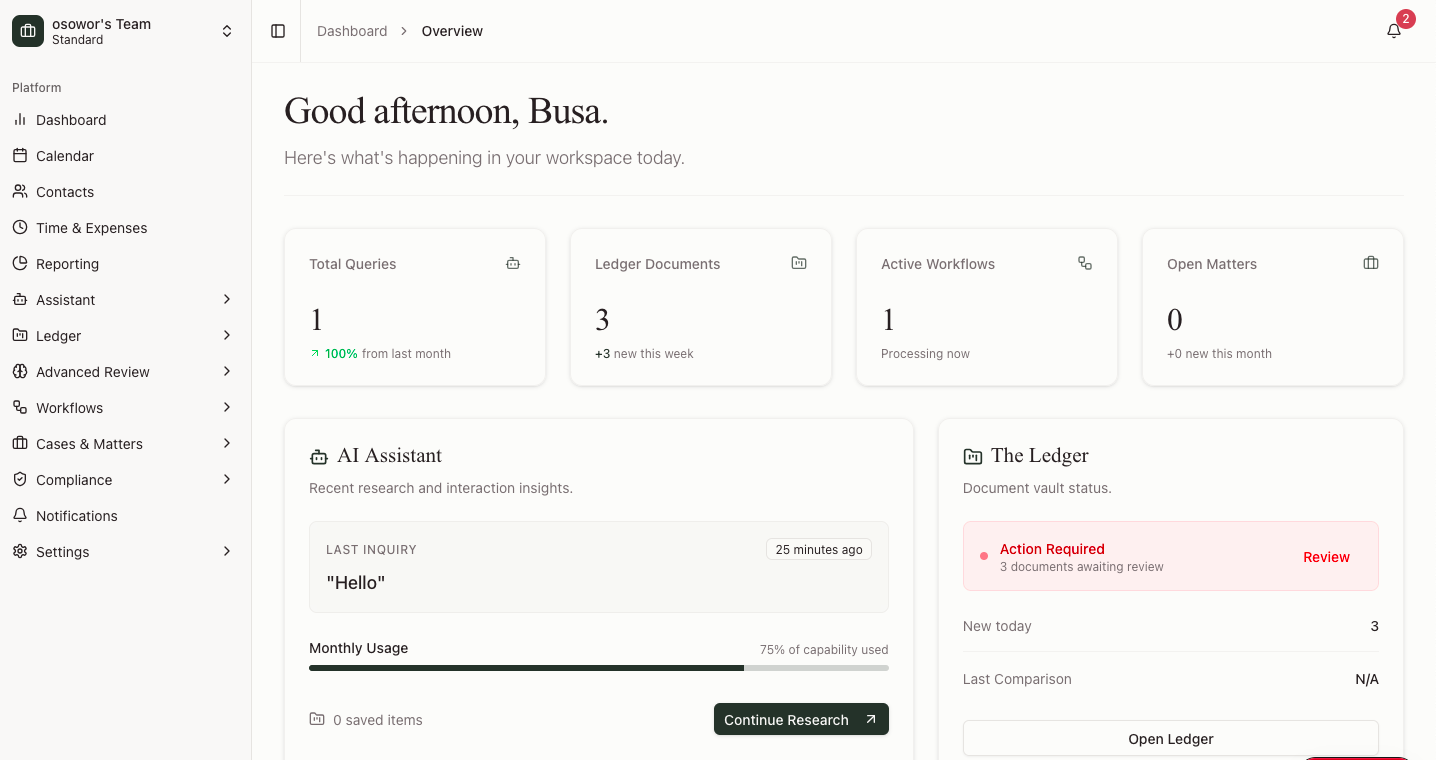
Task: Toggle the sidebar collapse button
Action: tap(277, 30)
